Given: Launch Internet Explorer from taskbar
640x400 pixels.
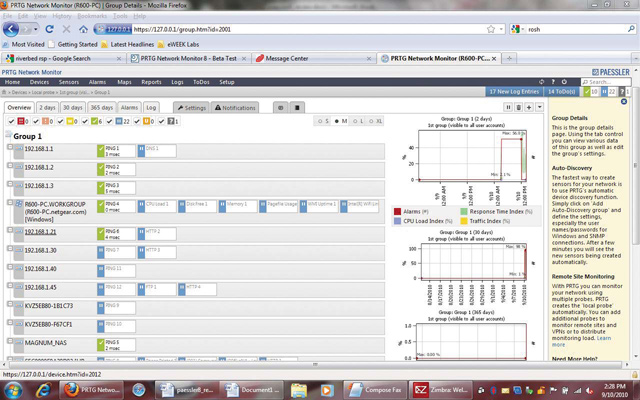Looking at the screenshot, I should coord(43,390).
